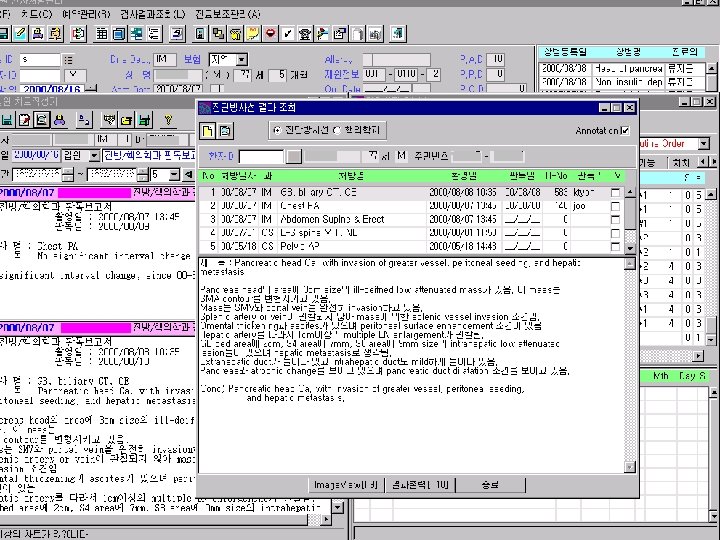The height and width of the screenshot is (540, 720).
Task: Open the menu labeled (R)
Action: [85, 14]
